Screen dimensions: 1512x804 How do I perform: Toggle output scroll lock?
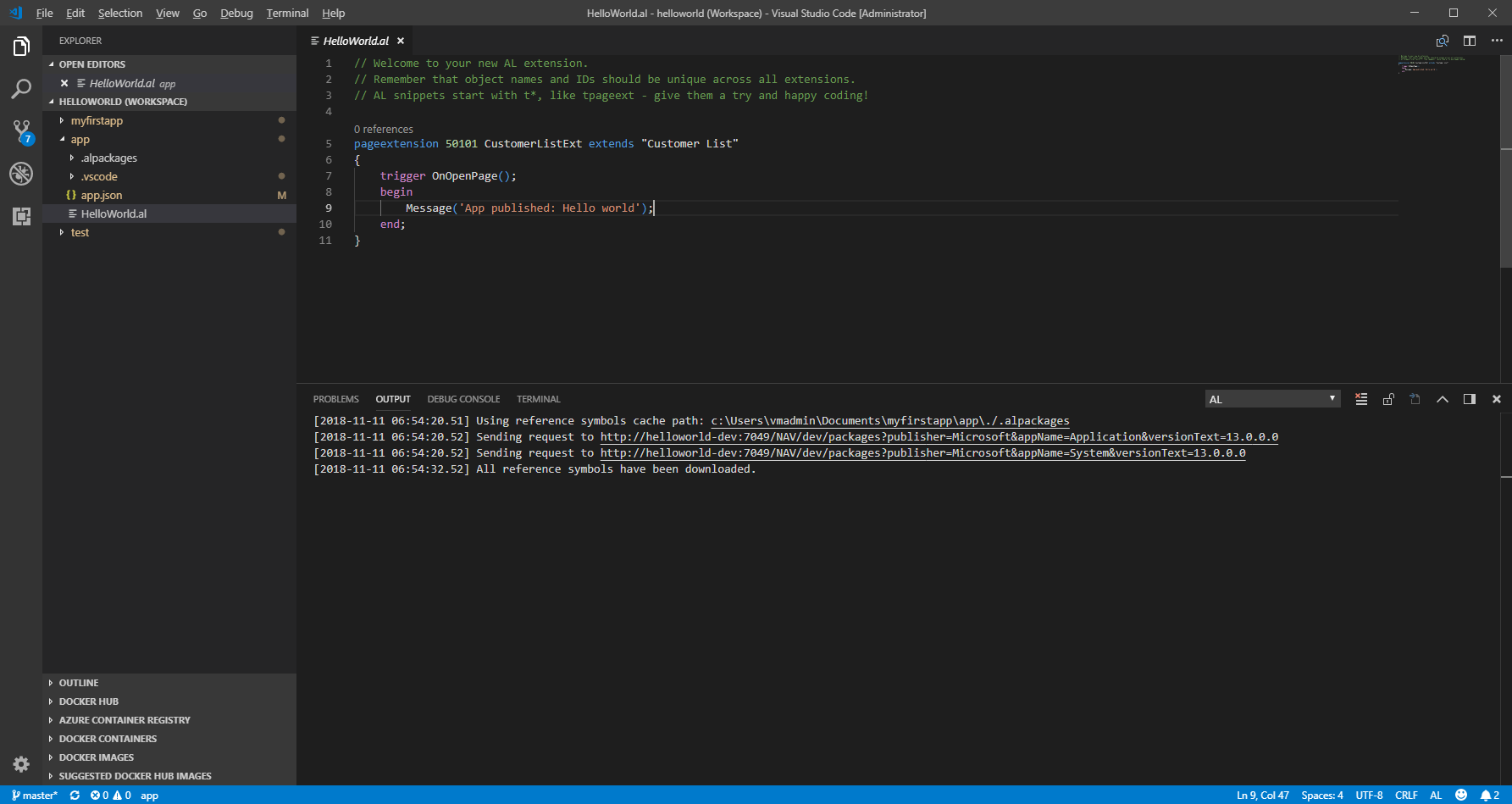click(1388, 399)
